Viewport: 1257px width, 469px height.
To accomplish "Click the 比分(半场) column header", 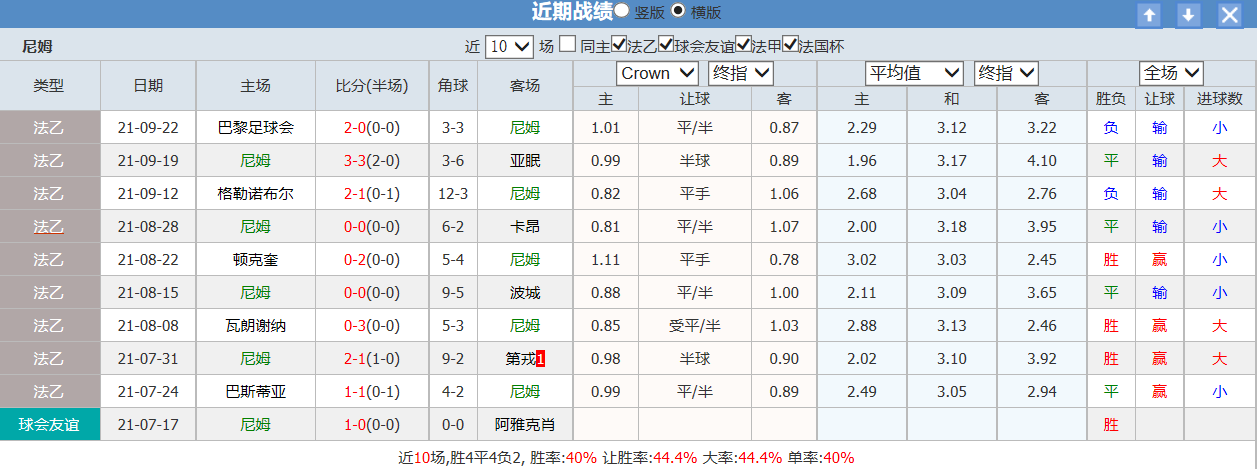I will pos(372,85).
